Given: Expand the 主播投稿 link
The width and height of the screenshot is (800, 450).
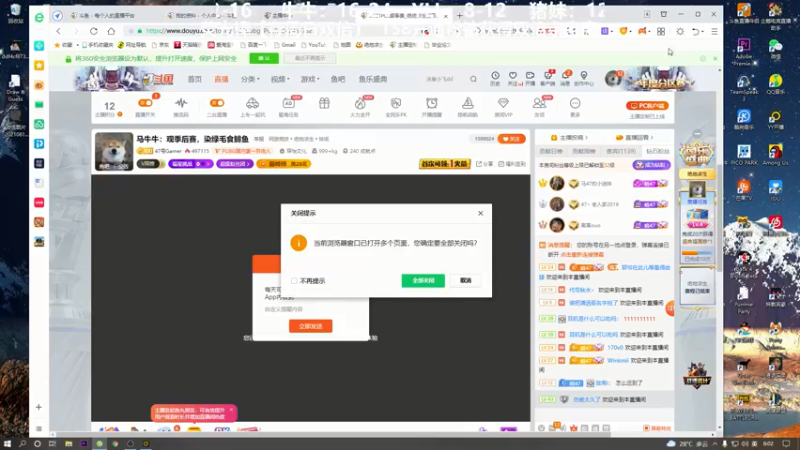Looking at the screenshot, I should pos(570,137).
